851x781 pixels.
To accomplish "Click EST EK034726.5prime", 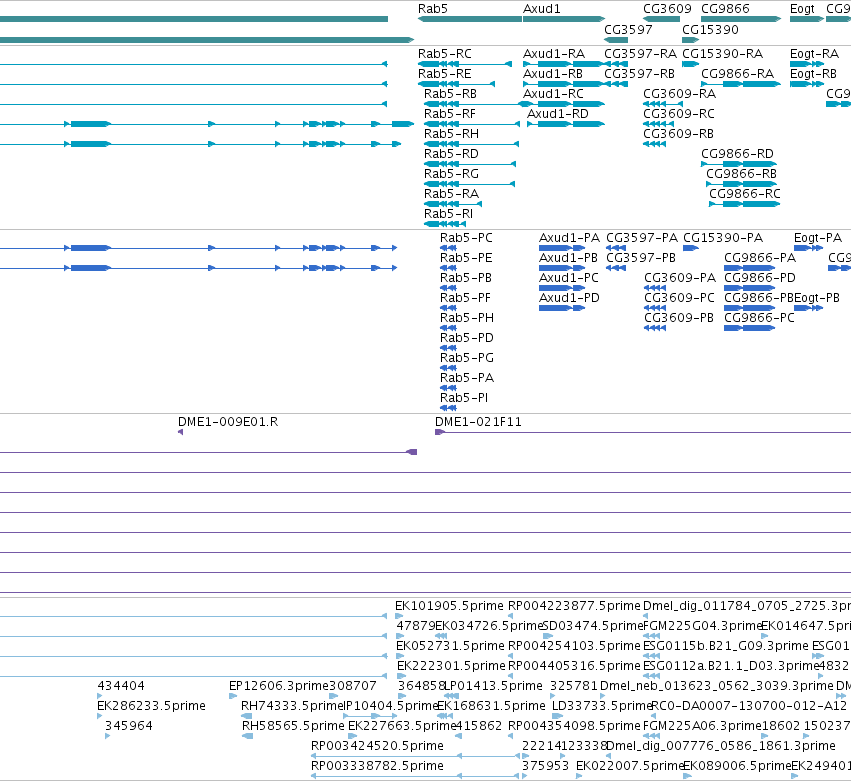I will click(x=489, y=626).
